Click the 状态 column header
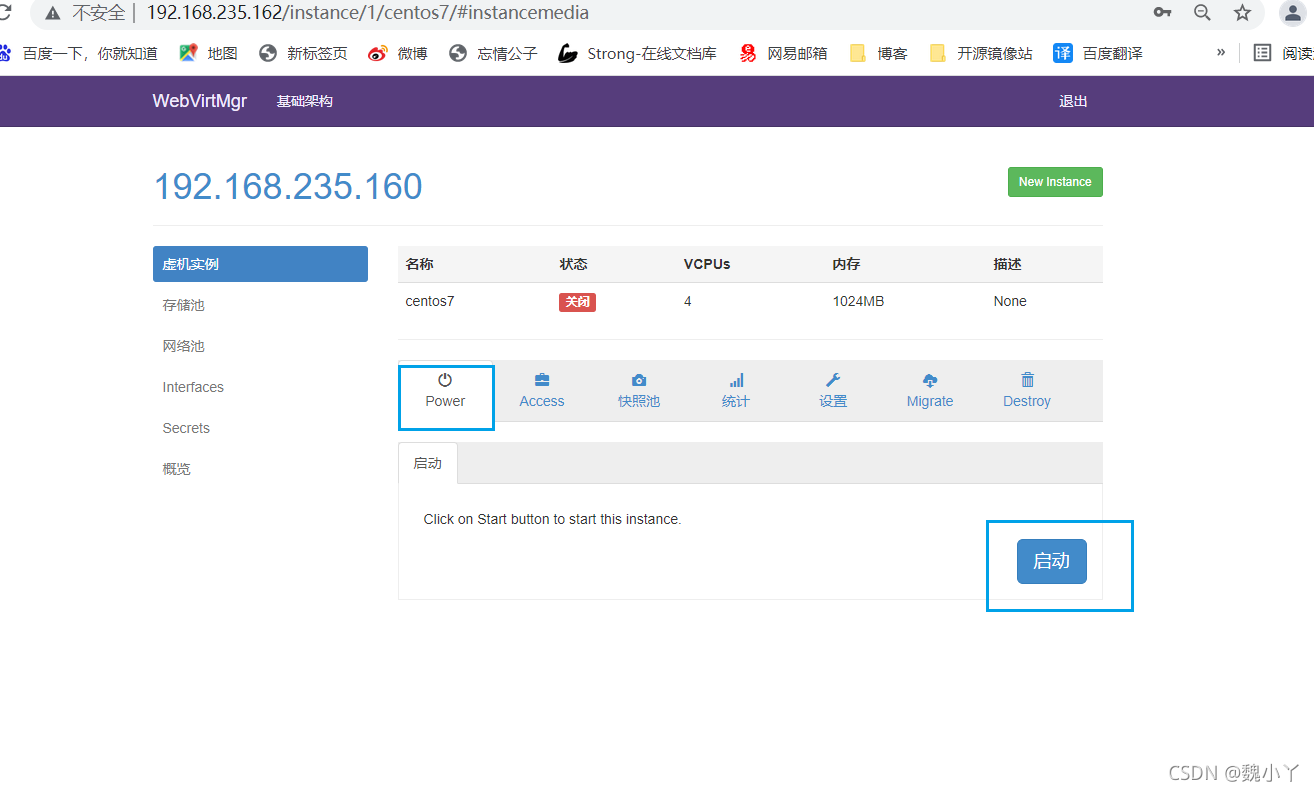Image resolution: width=1314 pixels, height=791 pixels. [x=574, y=264]
